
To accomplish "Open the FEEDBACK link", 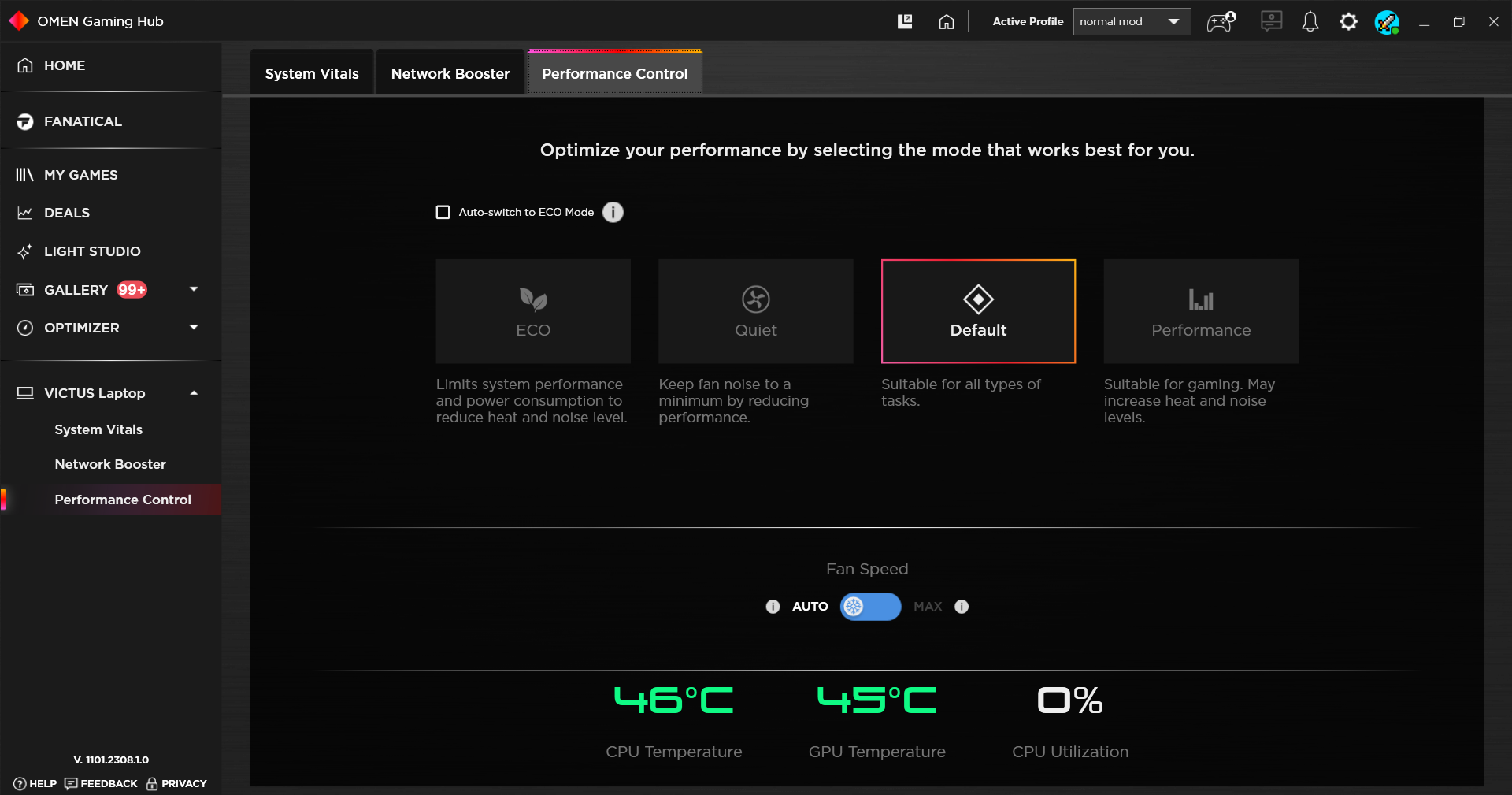I will (x=101, y=783).
